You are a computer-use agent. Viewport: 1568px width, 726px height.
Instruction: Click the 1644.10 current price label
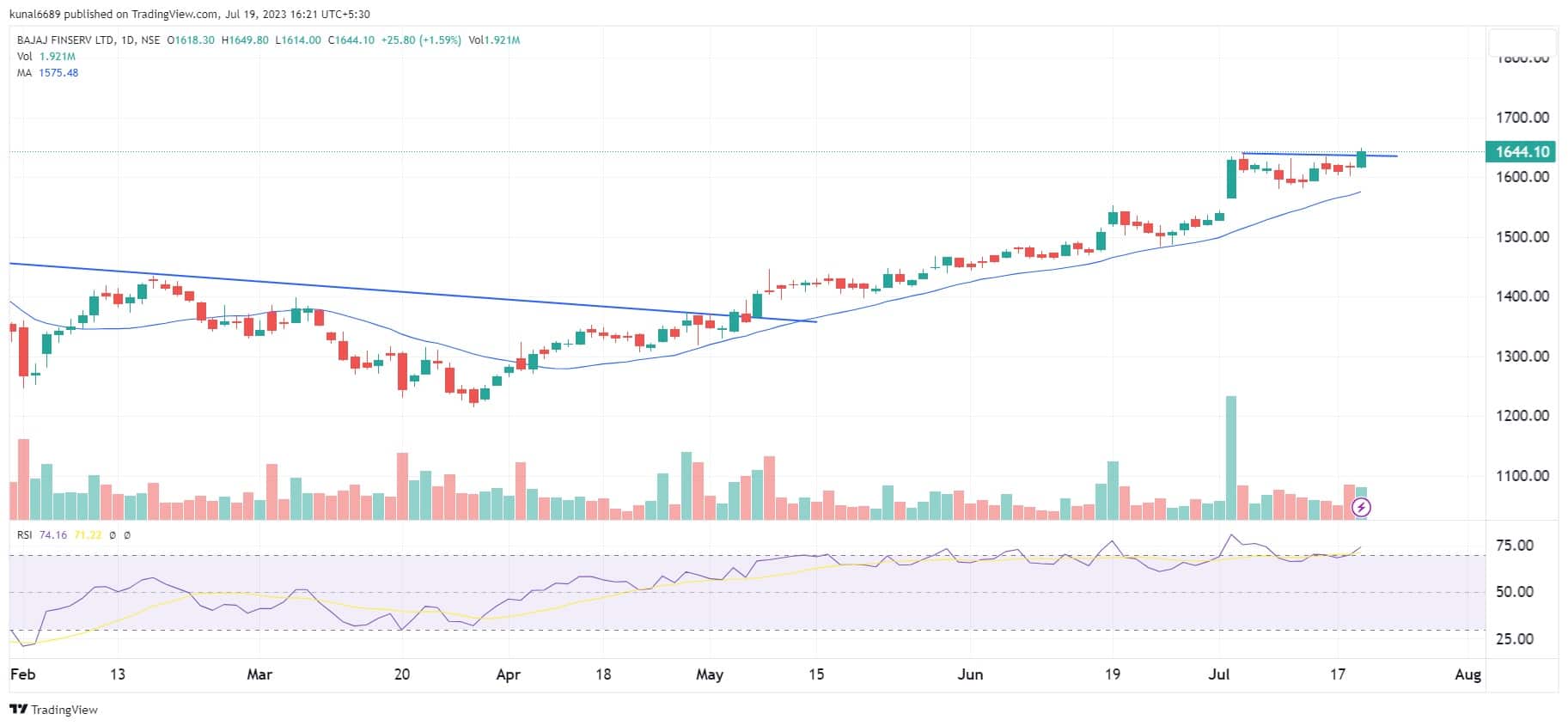pos(1522,152)
